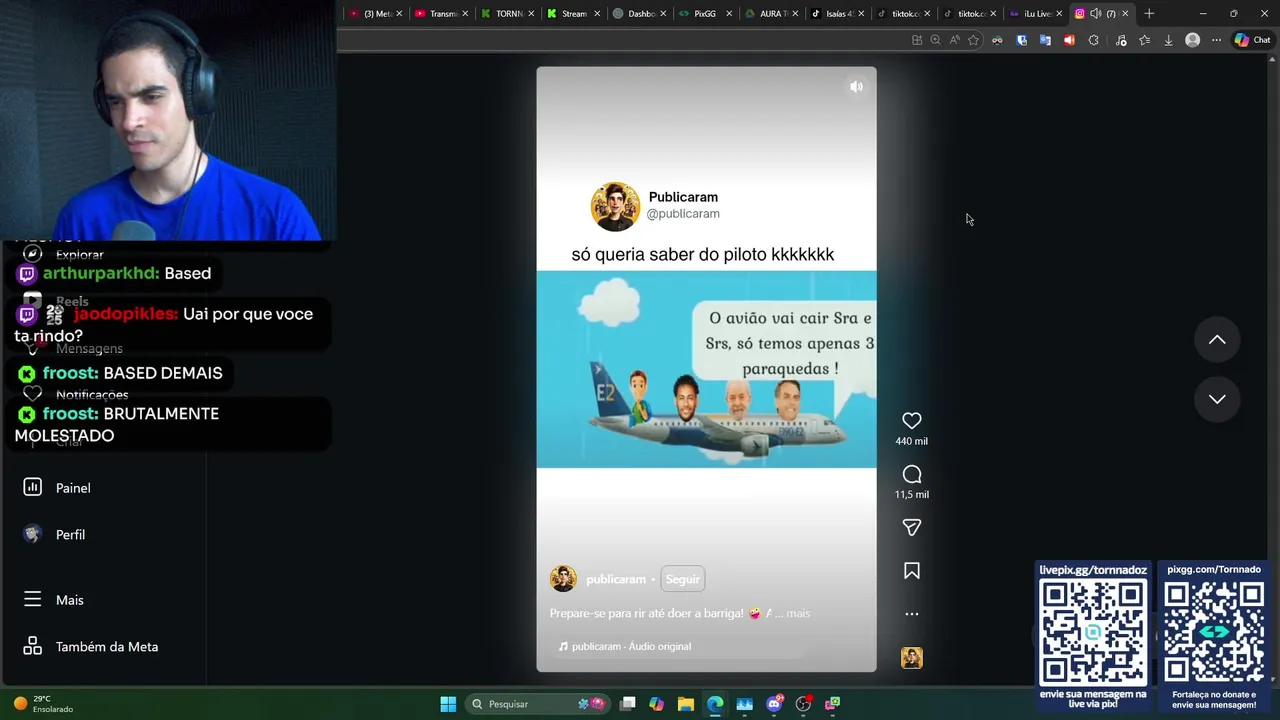Open Microsoft Edge on the taskbar
Screen dimensions: 1280x720
pos(715,704)
